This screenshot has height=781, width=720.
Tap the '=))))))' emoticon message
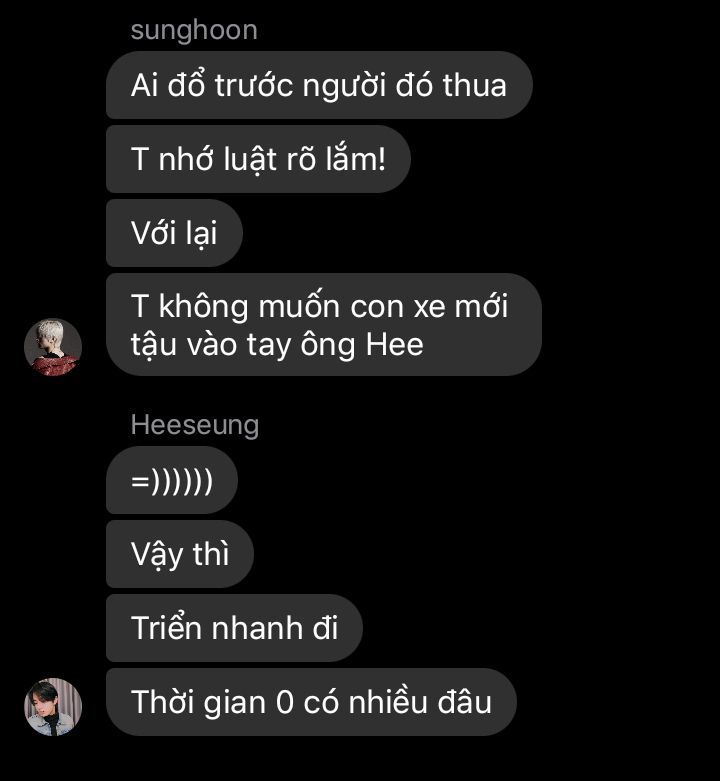click(x=172, y=480)
